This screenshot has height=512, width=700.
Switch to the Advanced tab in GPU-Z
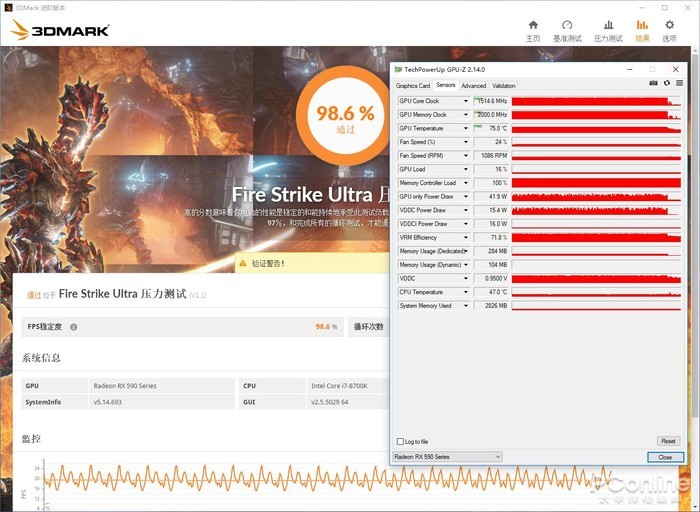(473, 86)
